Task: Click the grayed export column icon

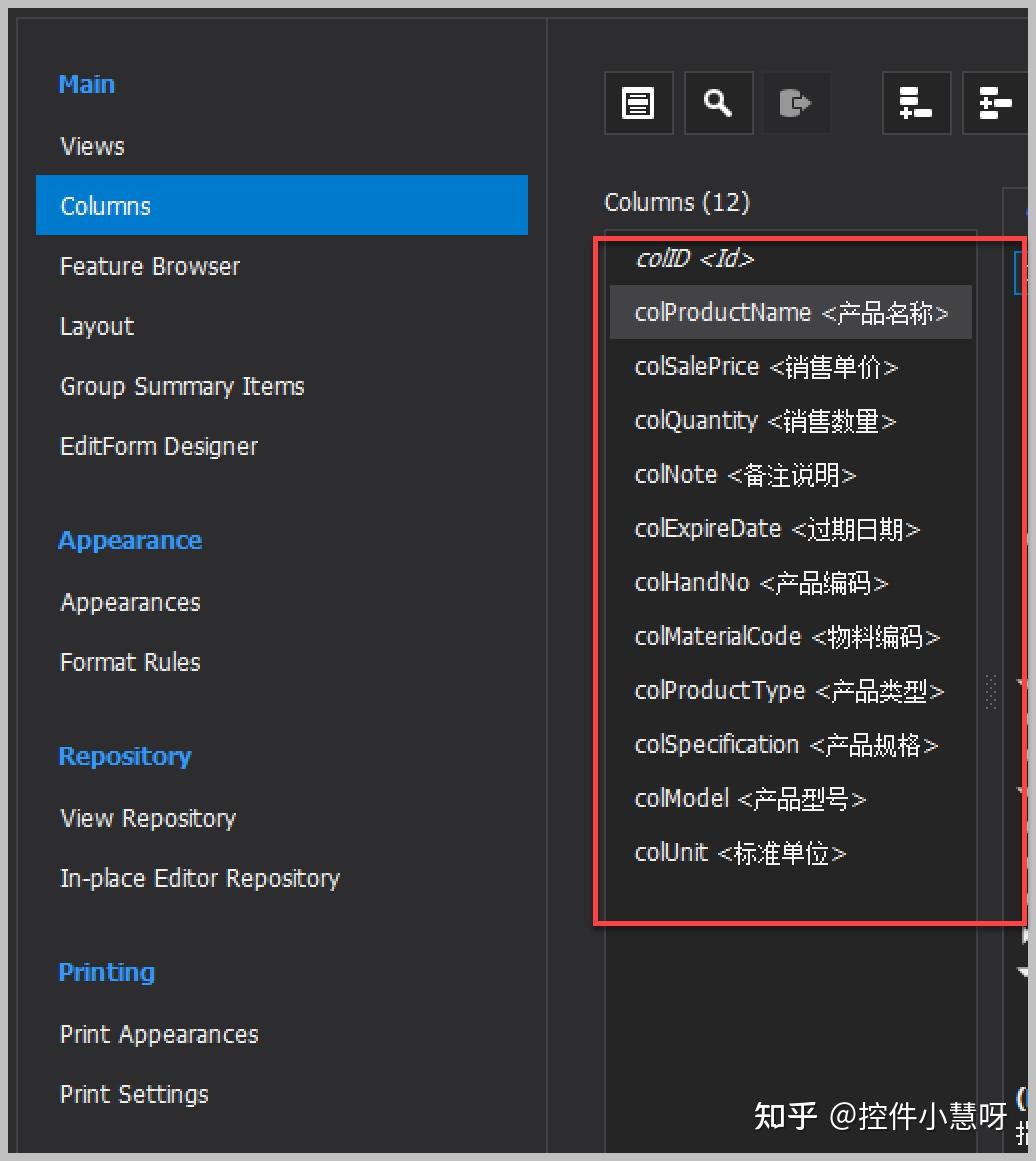Action: pos(796,102)
